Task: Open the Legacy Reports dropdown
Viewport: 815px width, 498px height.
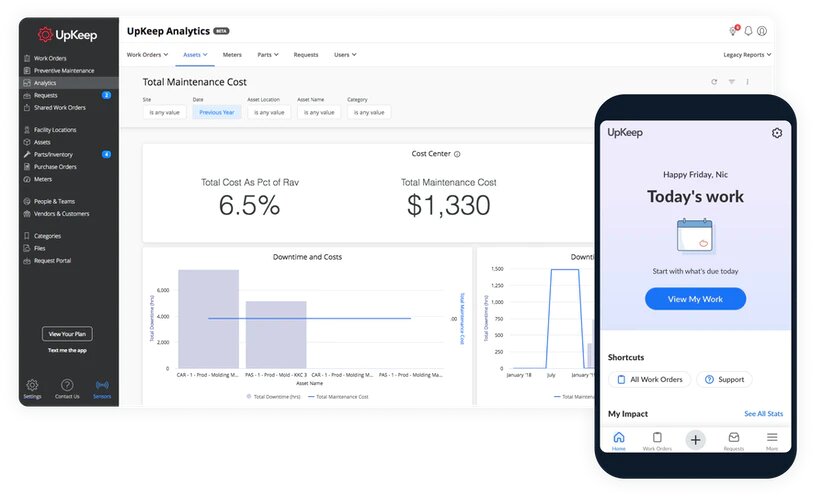Action: [x=747, y=55]
